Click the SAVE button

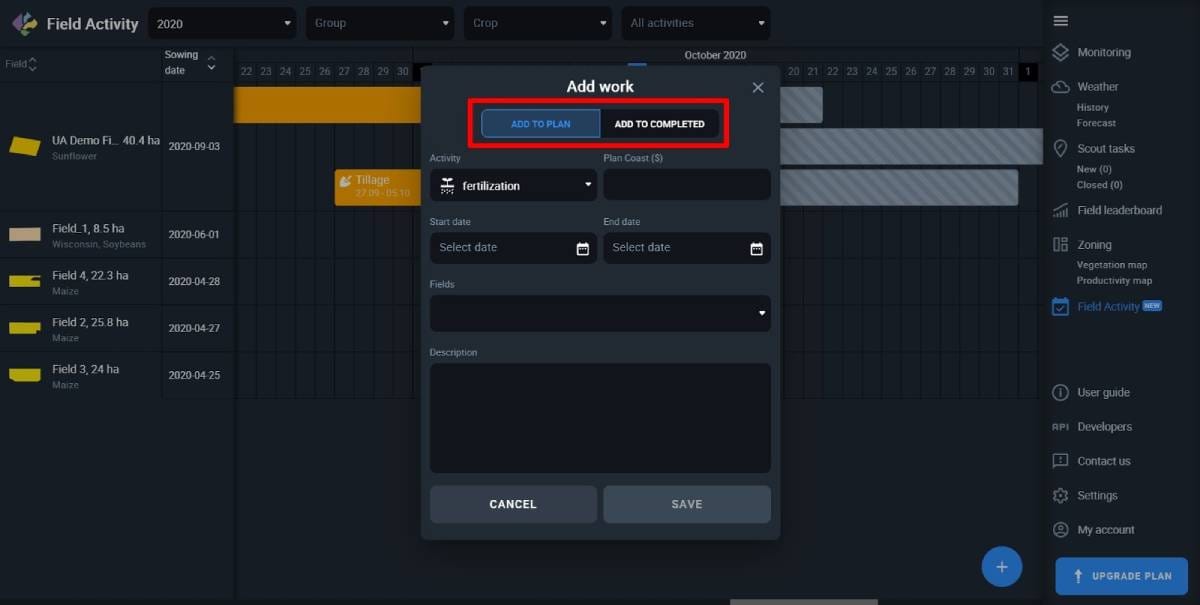pos(686,504)
